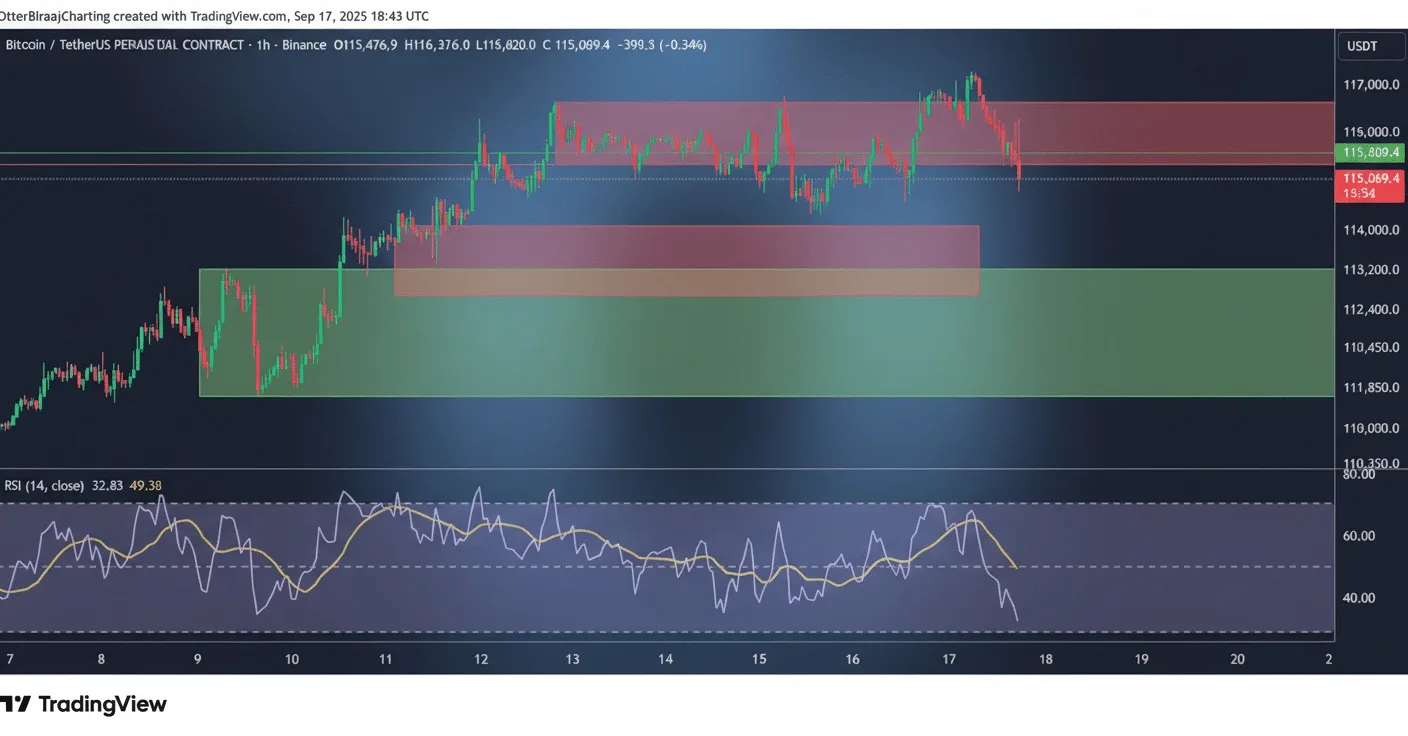Select the green 115,809.4 price tag
The height and width of the screenshot is (736, 1408).
1369,153
